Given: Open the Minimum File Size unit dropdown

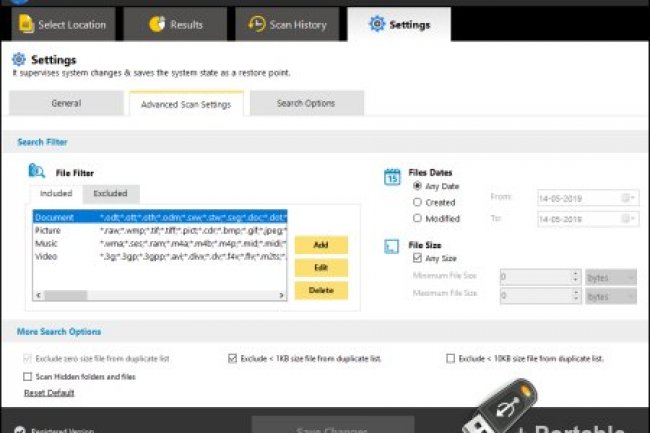Looking at the screenshot, I should click(x=611, y=277).
